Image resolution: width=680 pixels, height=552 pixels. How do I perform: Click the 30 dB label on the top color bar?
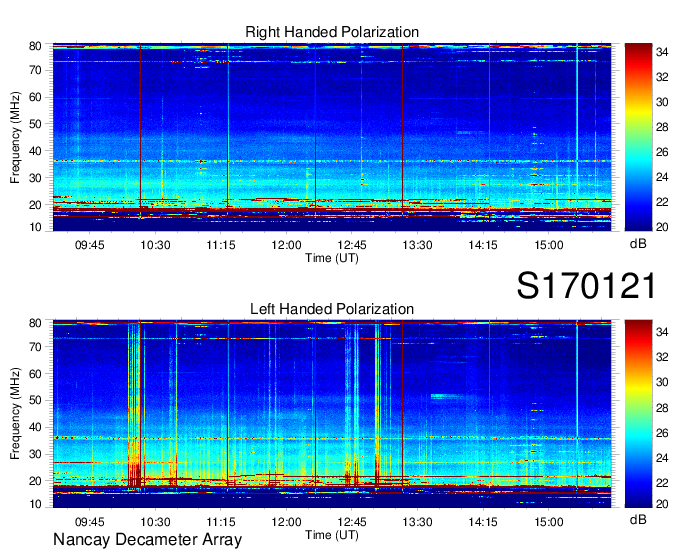[662, 102]
